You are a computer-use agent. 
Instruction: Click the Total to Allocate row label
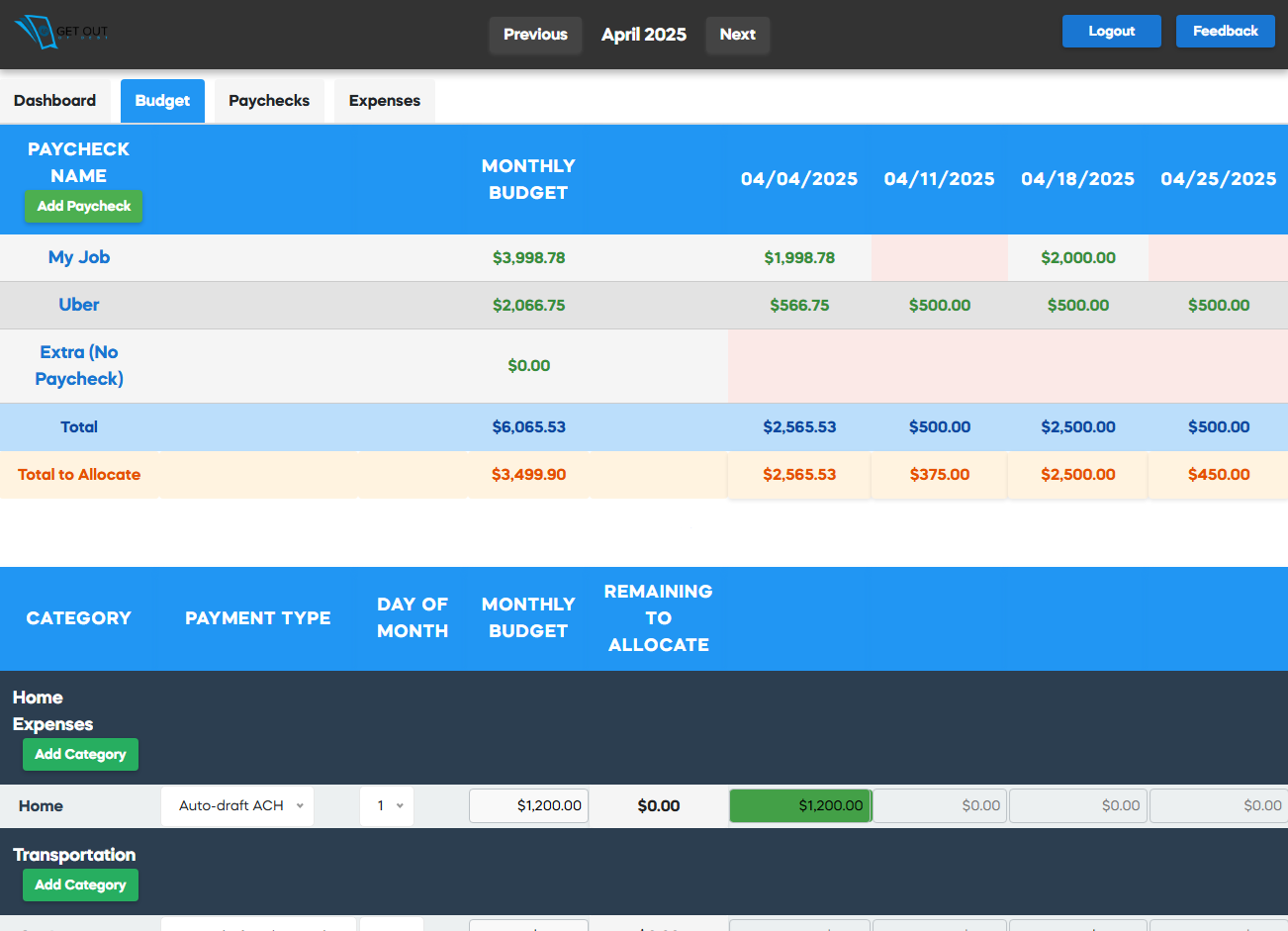(x=79, y=475)
